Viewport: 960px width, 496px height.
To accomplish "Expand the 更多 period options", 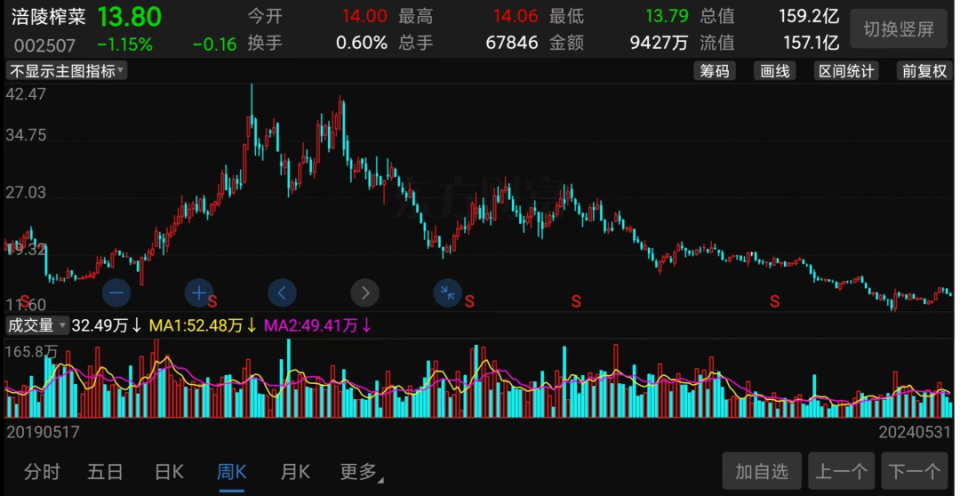I will pyautogui.click(x=361, y=471).
